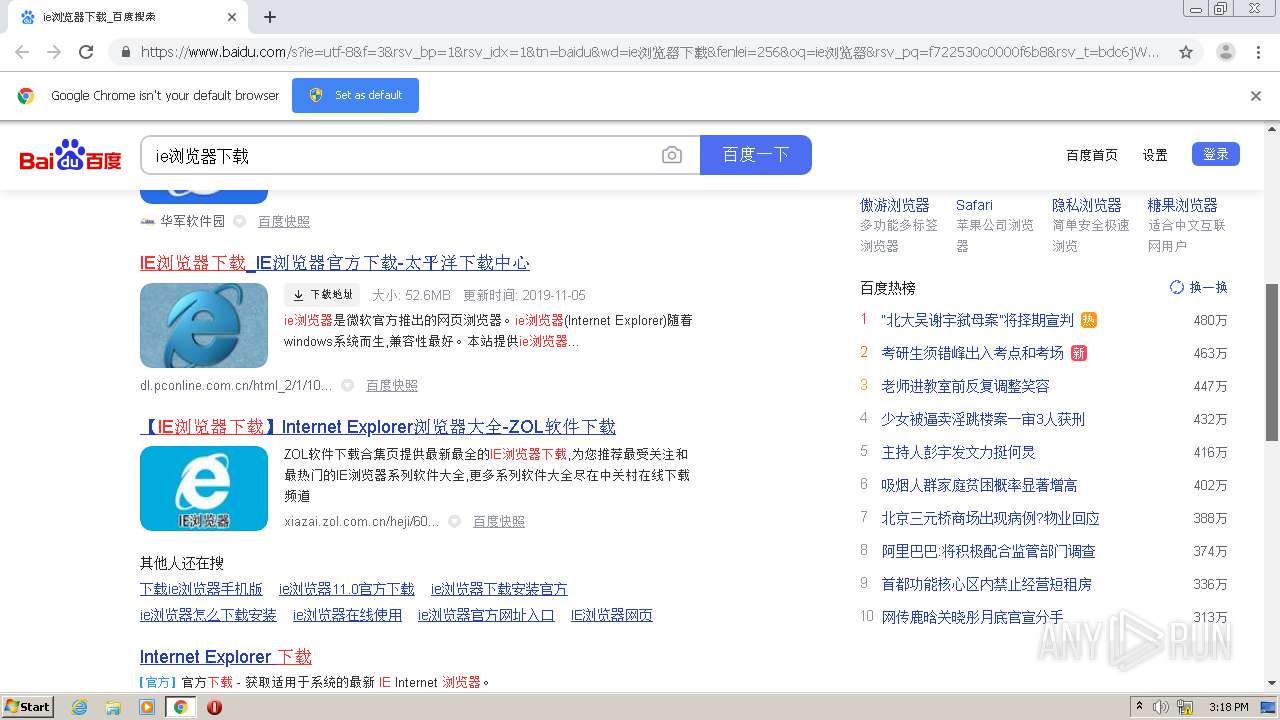Open hot search 主持人彭宇发文力挺何炅
1280x720 pixels.
(958, 452)
